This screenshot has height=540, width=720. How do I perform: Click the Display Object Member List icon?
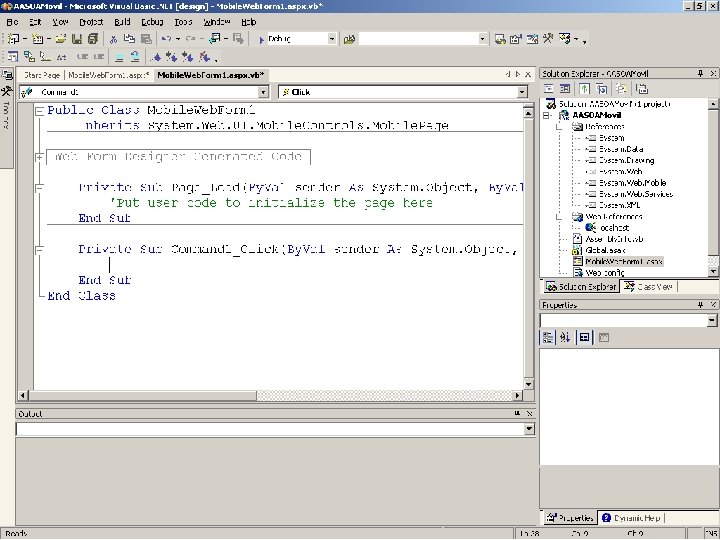click(13, 57)
